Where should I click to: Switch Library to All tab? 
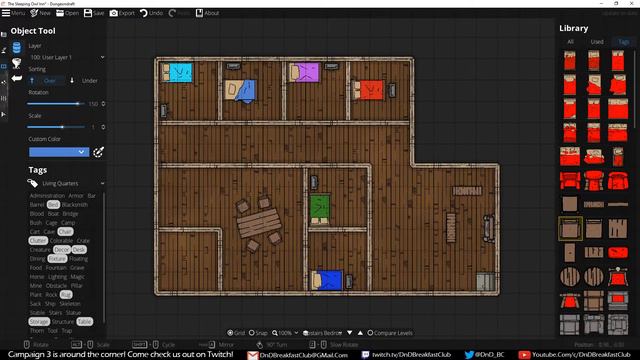570,42
